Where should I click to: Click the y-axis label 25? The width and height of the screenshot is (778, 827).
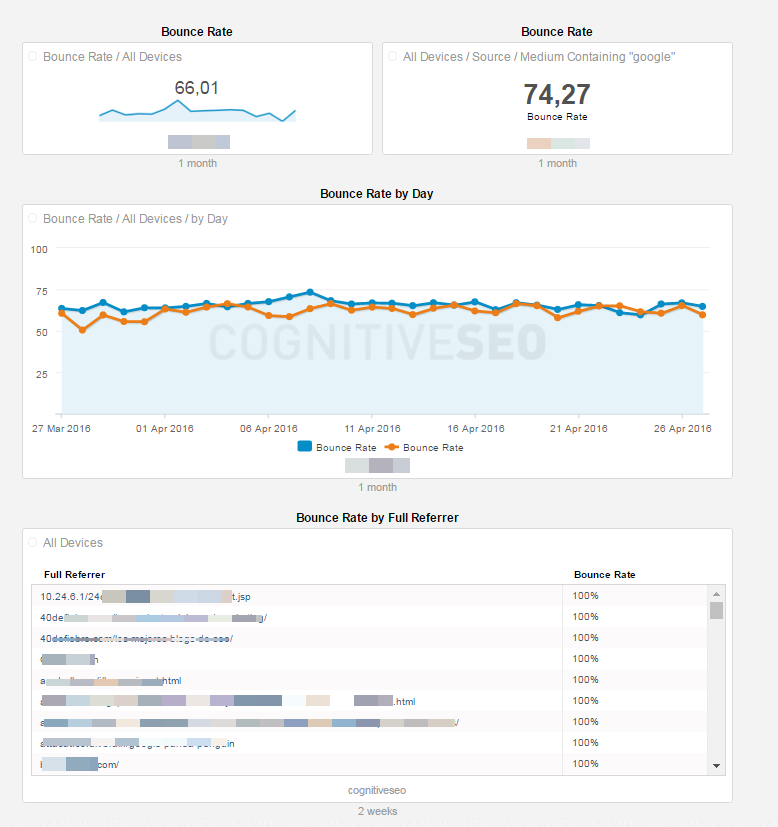42,374
